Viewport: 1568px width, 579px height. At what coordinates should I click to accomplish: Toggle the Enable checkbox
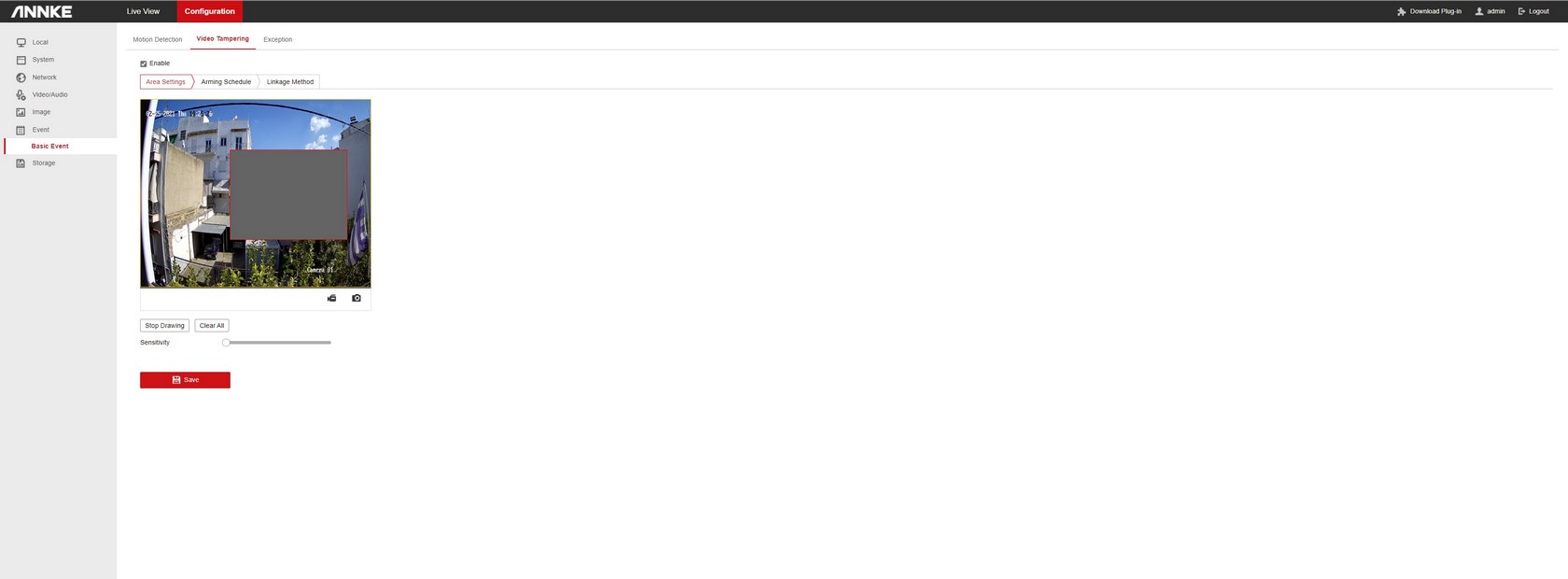point(144,64)
